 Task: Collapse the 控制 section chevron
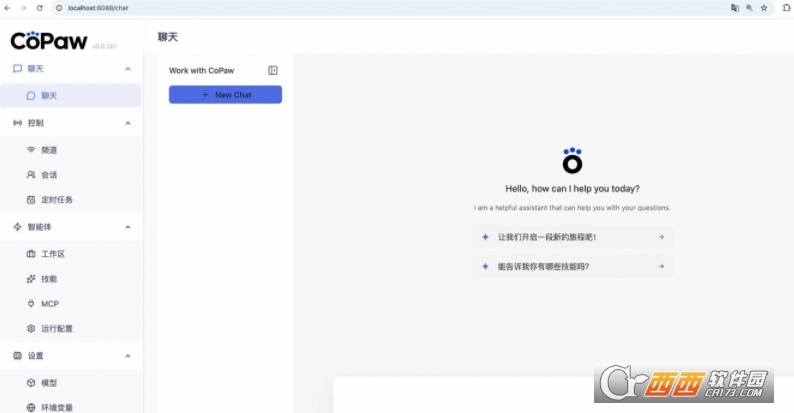(x=127, y=123)
